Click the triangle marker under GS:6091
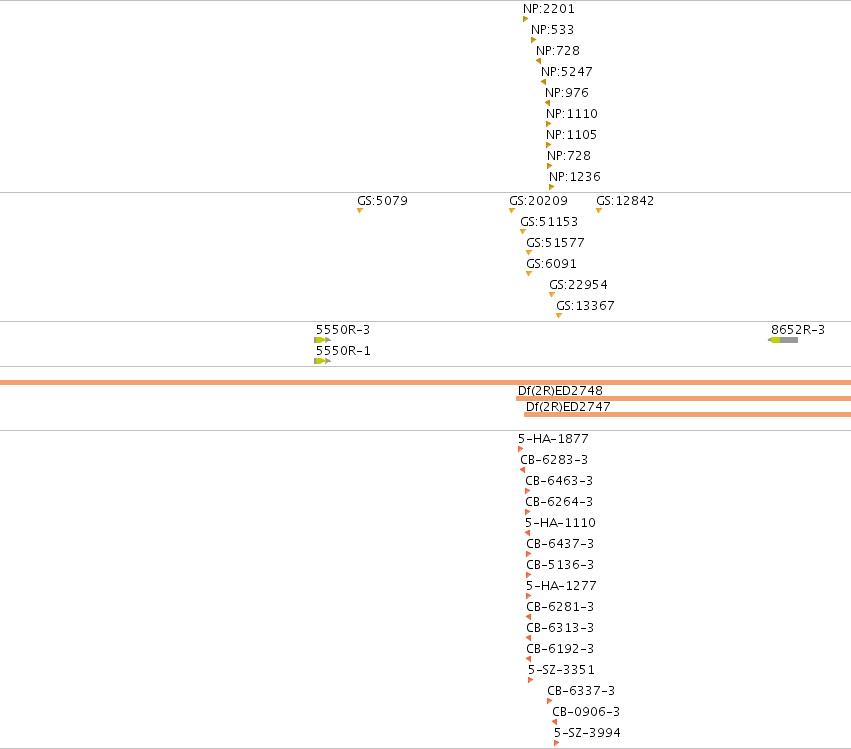The image size is (851, 749). 529,274
